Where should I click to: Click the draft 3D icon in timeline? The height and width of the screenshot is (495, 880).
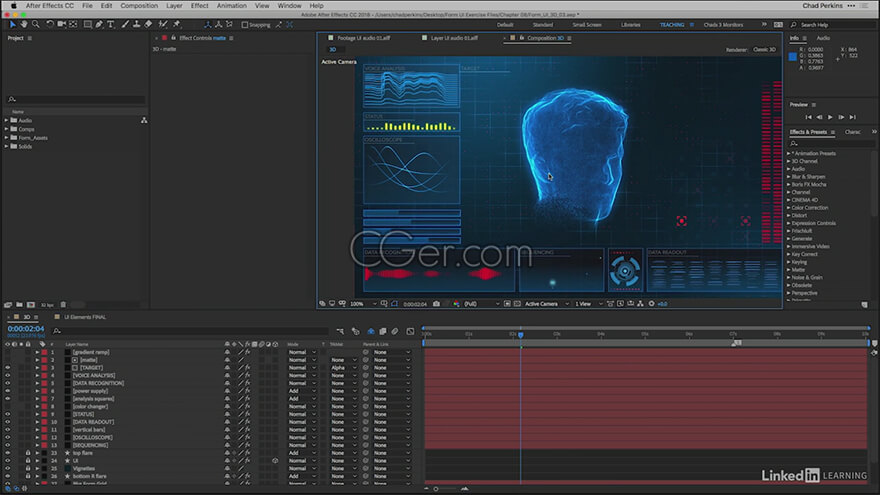355,331
